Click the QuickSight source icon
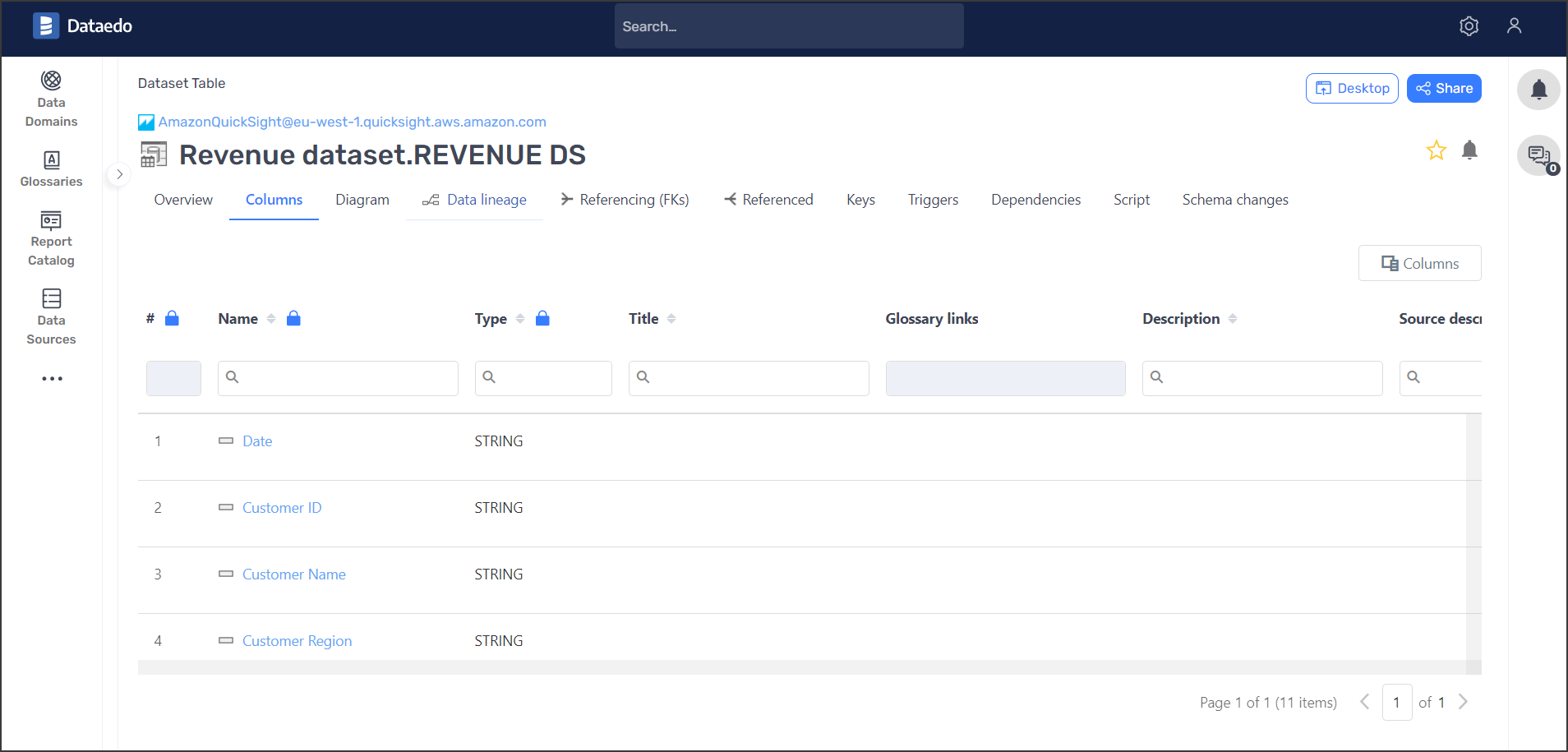Image resolution: width=1568 pixels, height=752 pixels. click(x=146, y=122)
